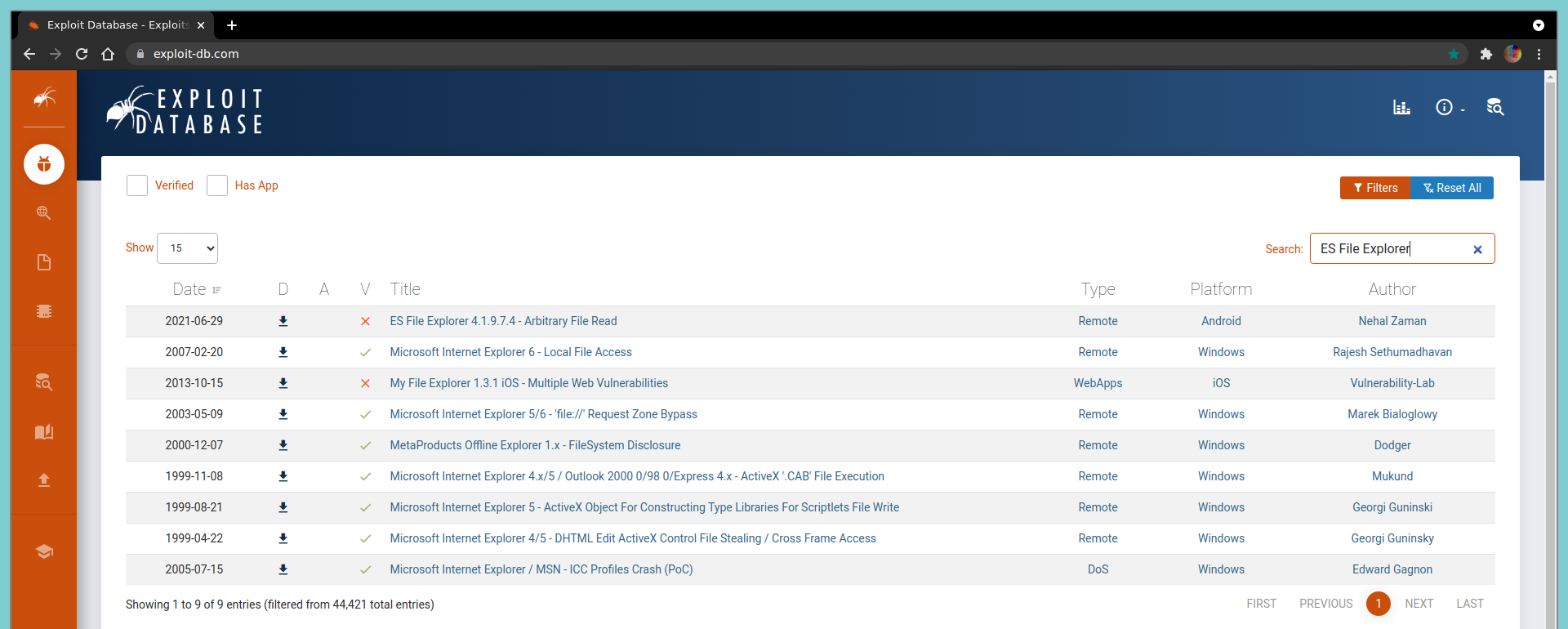Image resolution: width=1568 pixels, height=629 pixels.
Task: Open Microsoft Internet Explorer 6 Local File Access
Action: (511, 352)
